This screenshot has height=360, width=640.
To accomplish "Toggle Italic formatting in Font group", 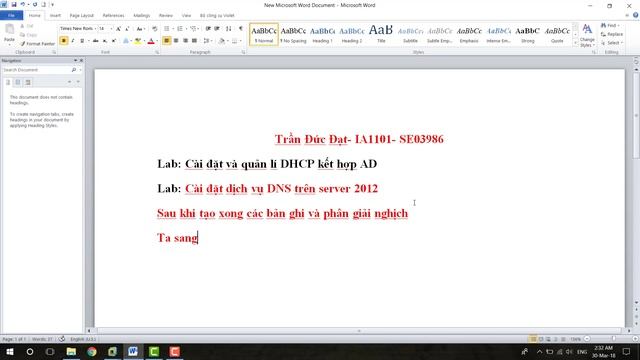I will [73, 41].
